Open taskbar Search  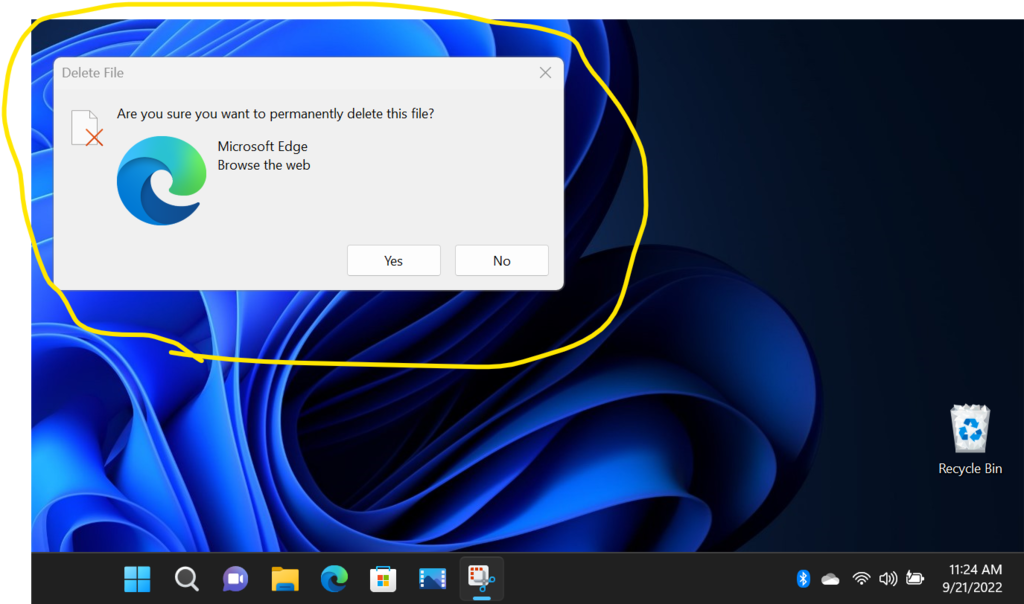pos(187,579)
